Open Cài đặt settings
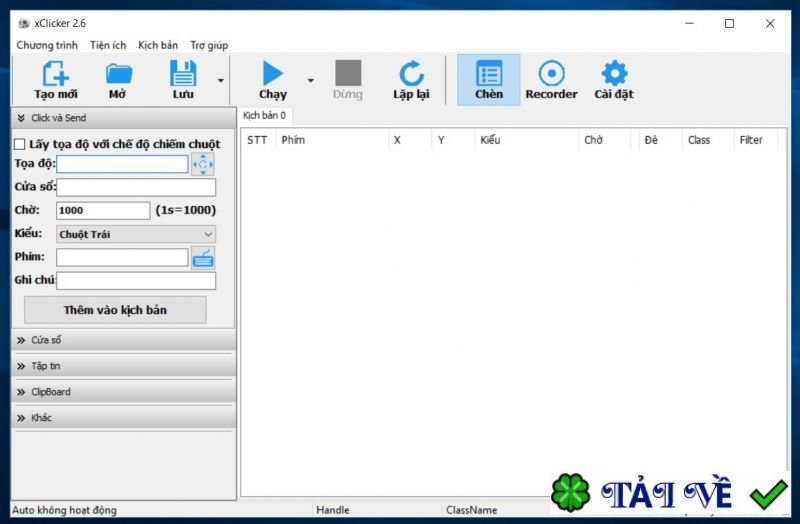 click(x=614, y=80)
